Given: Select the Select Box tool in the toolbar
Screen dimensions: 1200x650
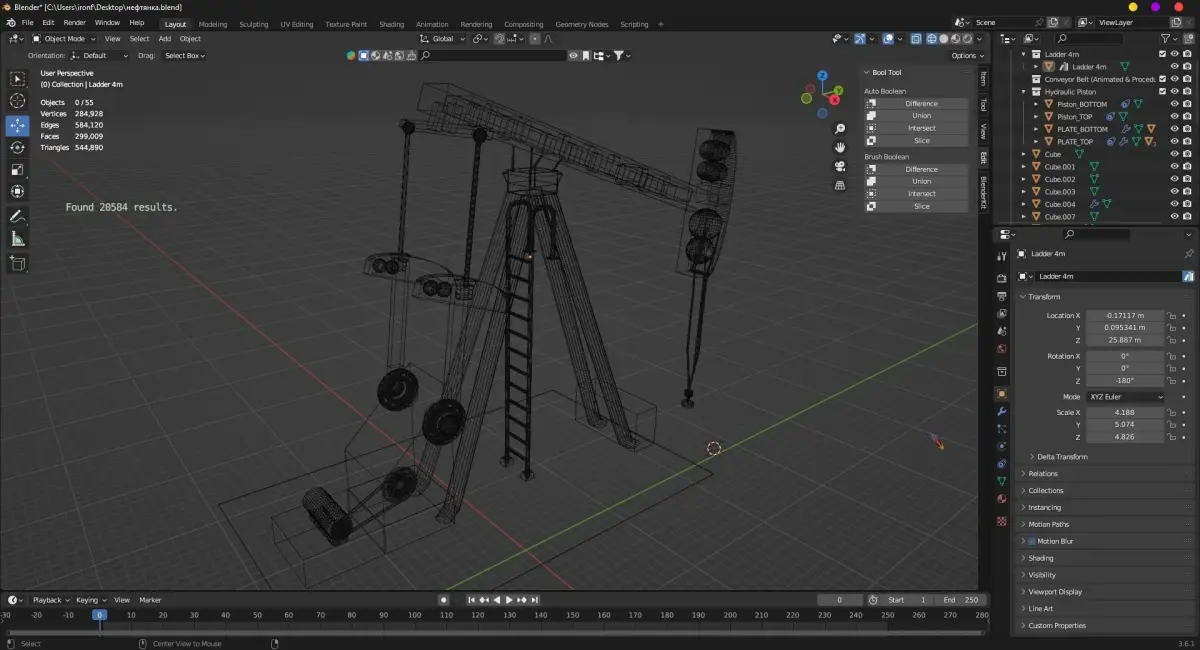Looking at the screenshot, I should point(17,79).
